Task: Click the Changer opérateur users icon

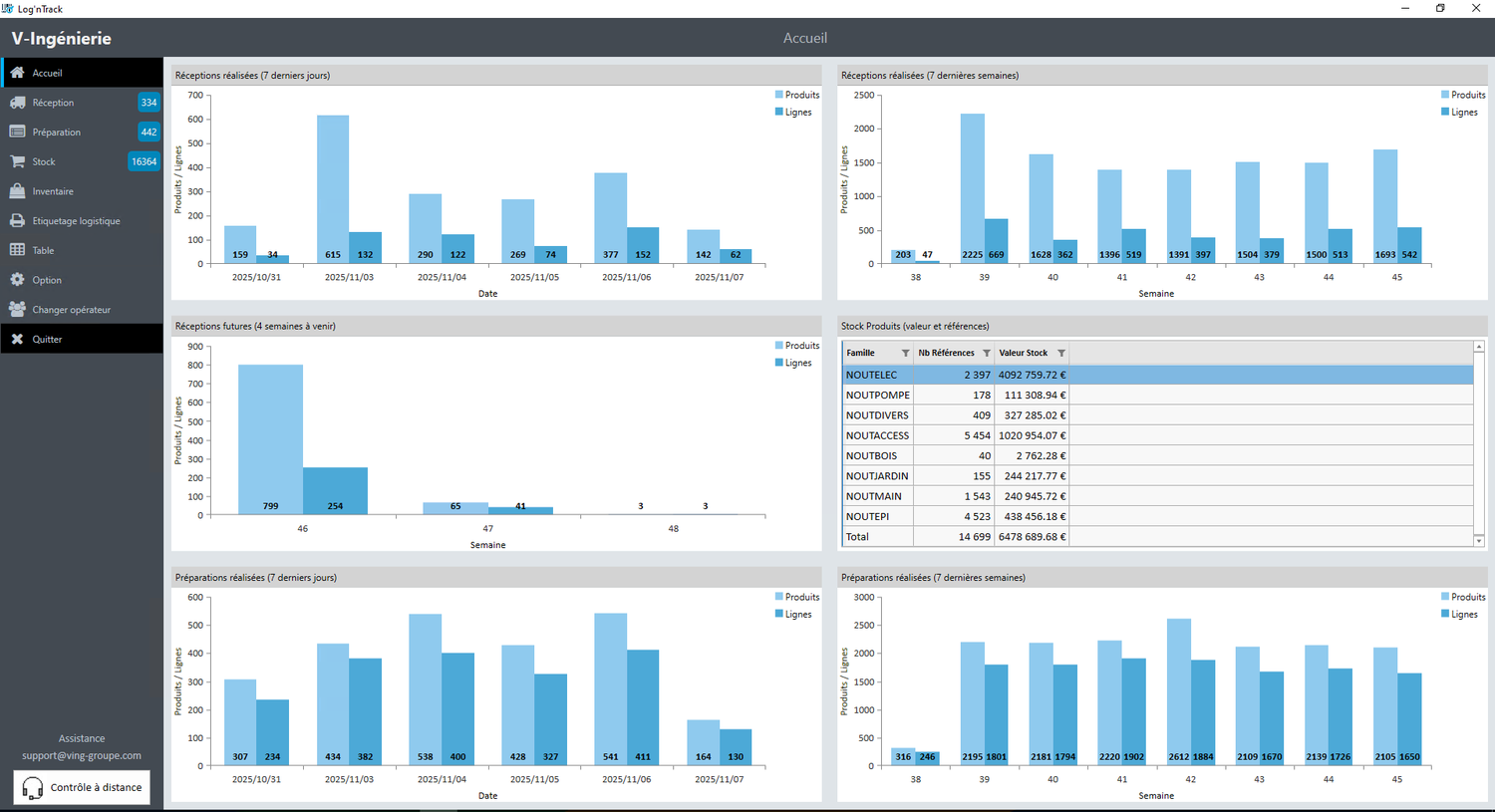Action: tap(17, 310)
